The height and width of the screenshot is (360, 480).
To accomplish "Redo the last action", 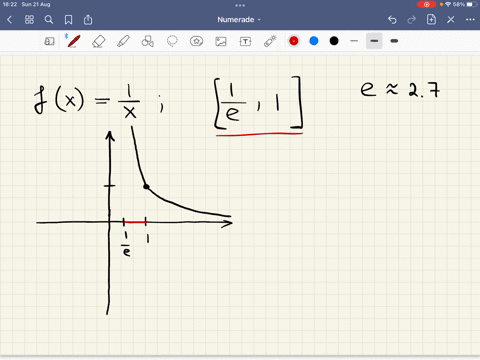I will 412,20.
